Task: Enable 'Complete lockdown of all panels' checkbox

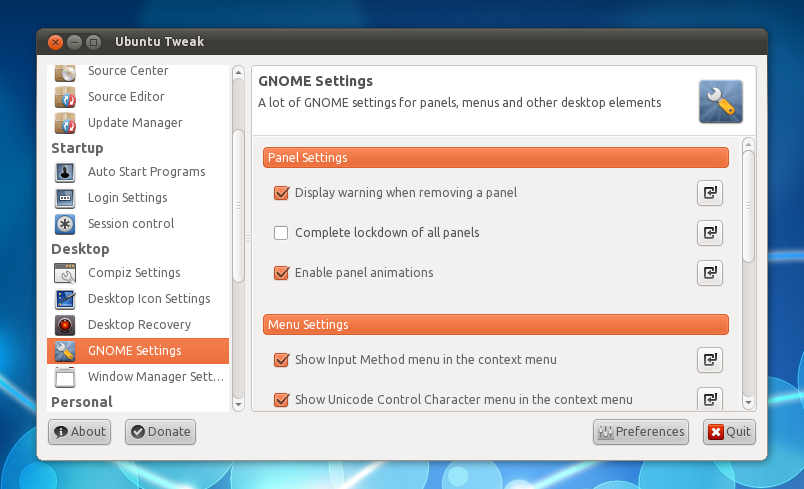Action: 281,233
